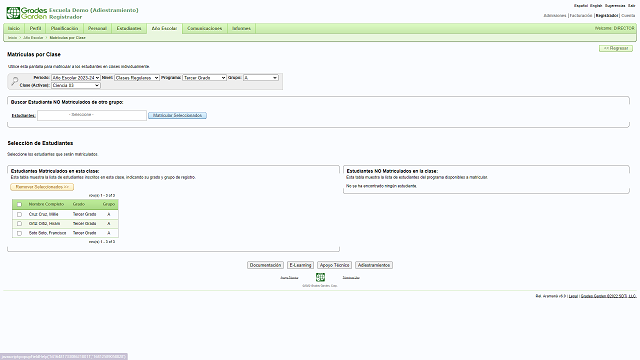Screen dimensions: 640x360
Task: Click the name Soto Soto, Francisco
Action: (47, 233)
